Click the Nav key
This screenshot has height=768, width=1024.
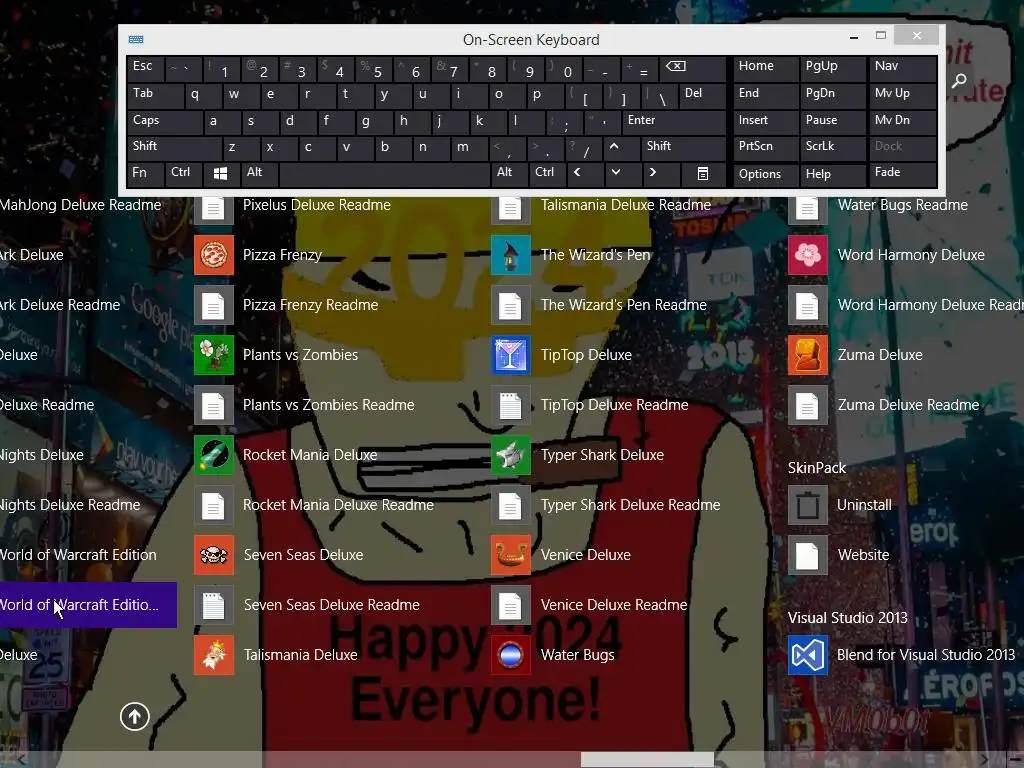point(903,67)
